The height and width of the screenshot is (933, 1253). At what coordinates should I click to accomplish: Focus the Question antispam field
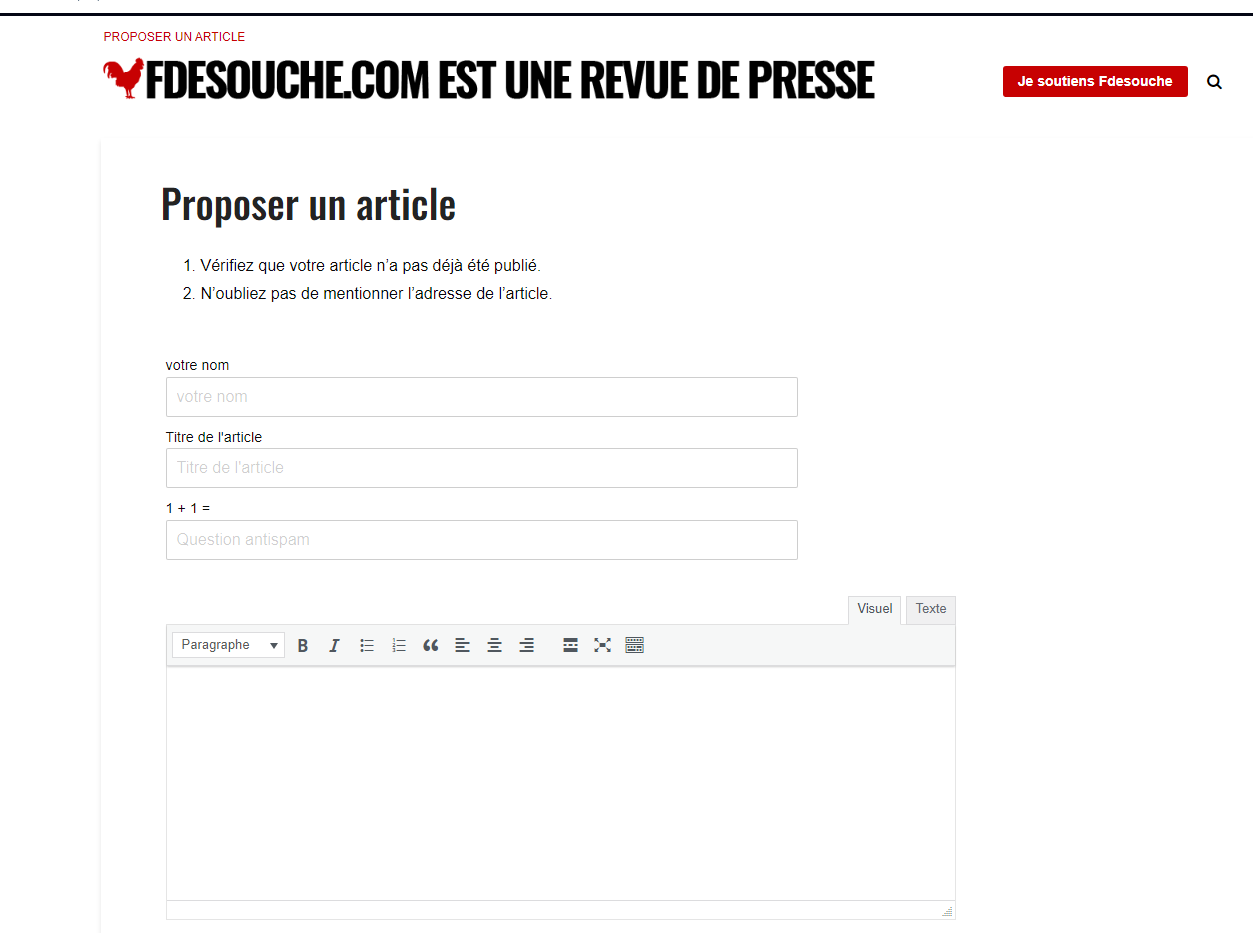click(x=482, y=540)
